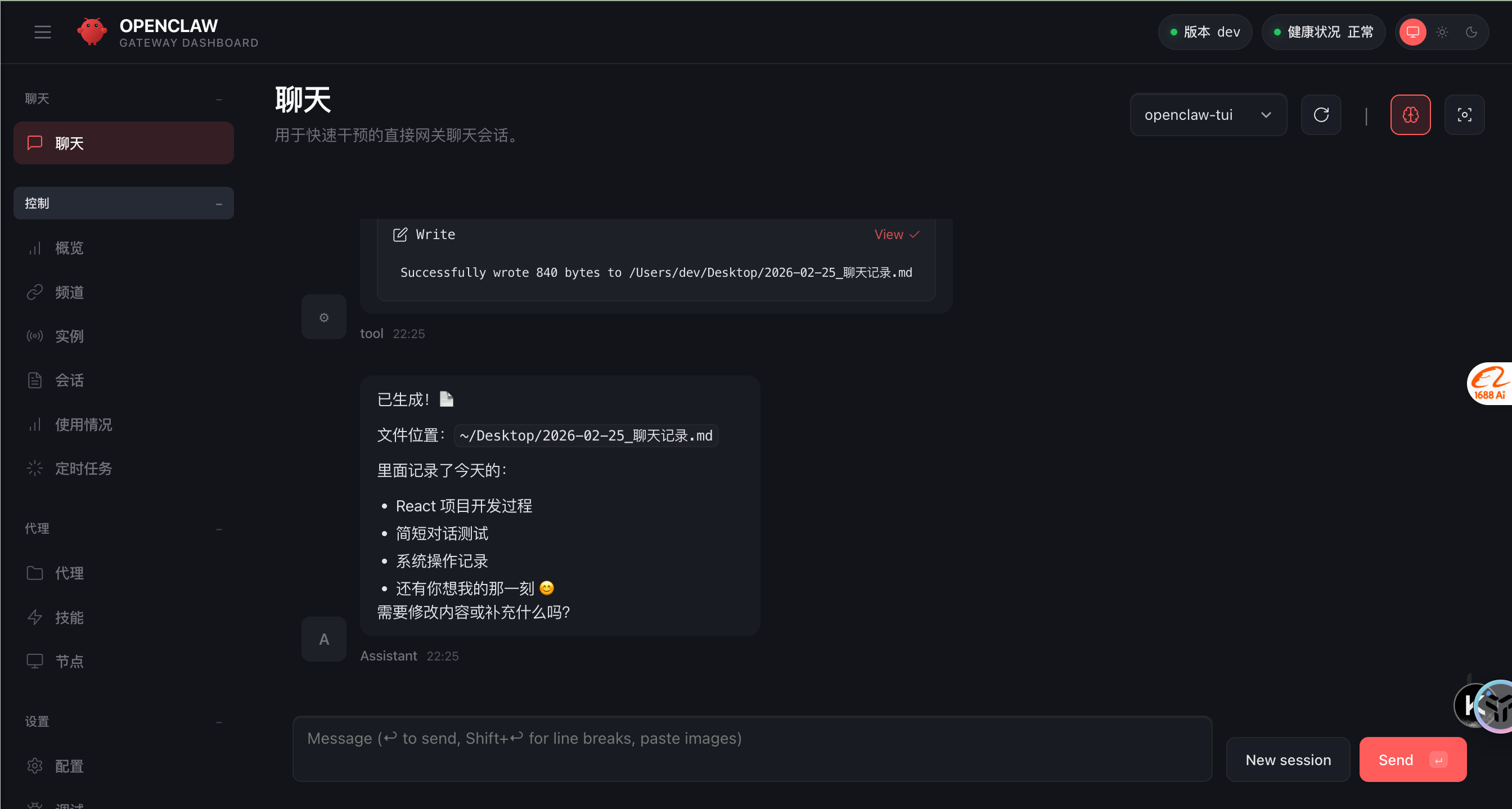Open the 概览 overview panel
The height and width of the screenshot is (809, 1512).
coord(69,247)
